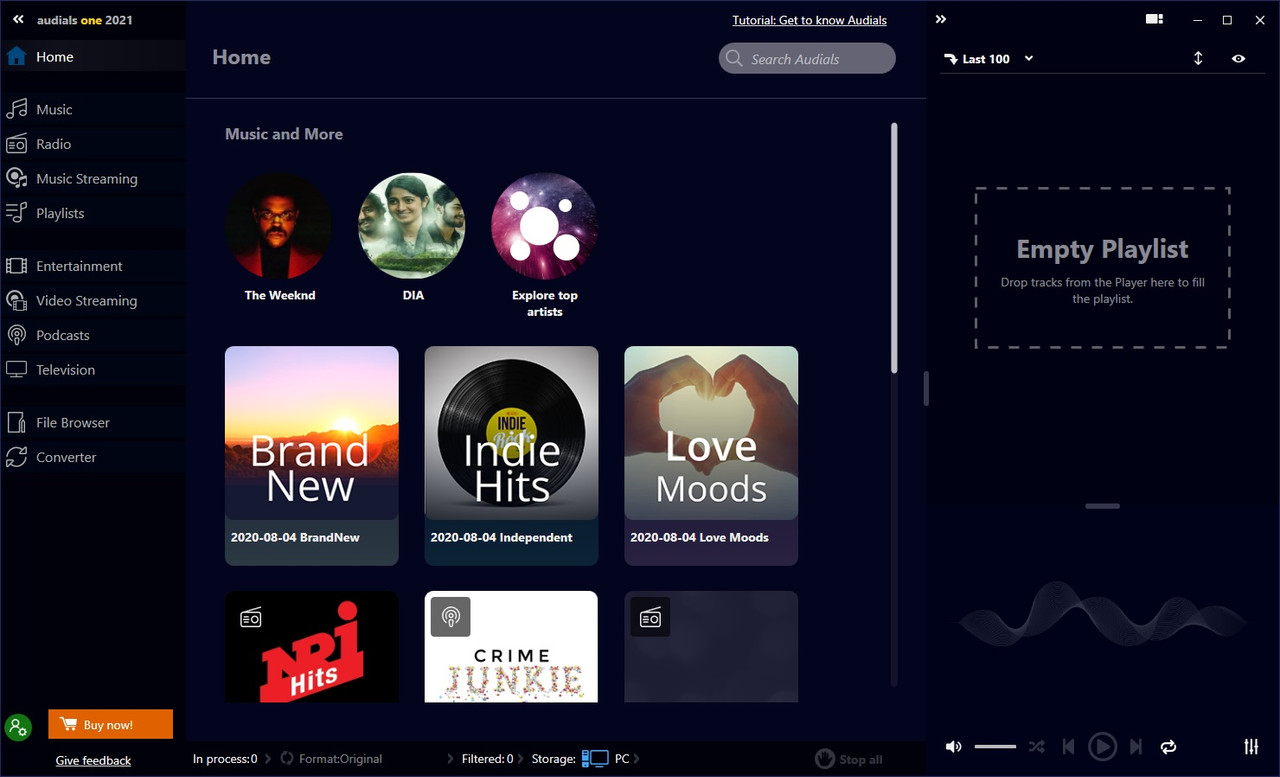1280x777 pixels.
Task: Toggle repeat playback
Action: [1168, 747]
